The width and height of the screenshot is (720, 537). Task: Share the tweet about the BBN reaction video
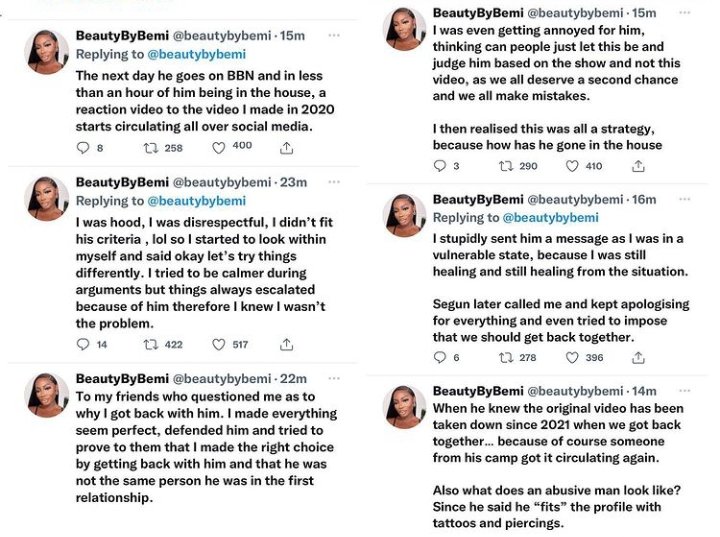[287, 147]
